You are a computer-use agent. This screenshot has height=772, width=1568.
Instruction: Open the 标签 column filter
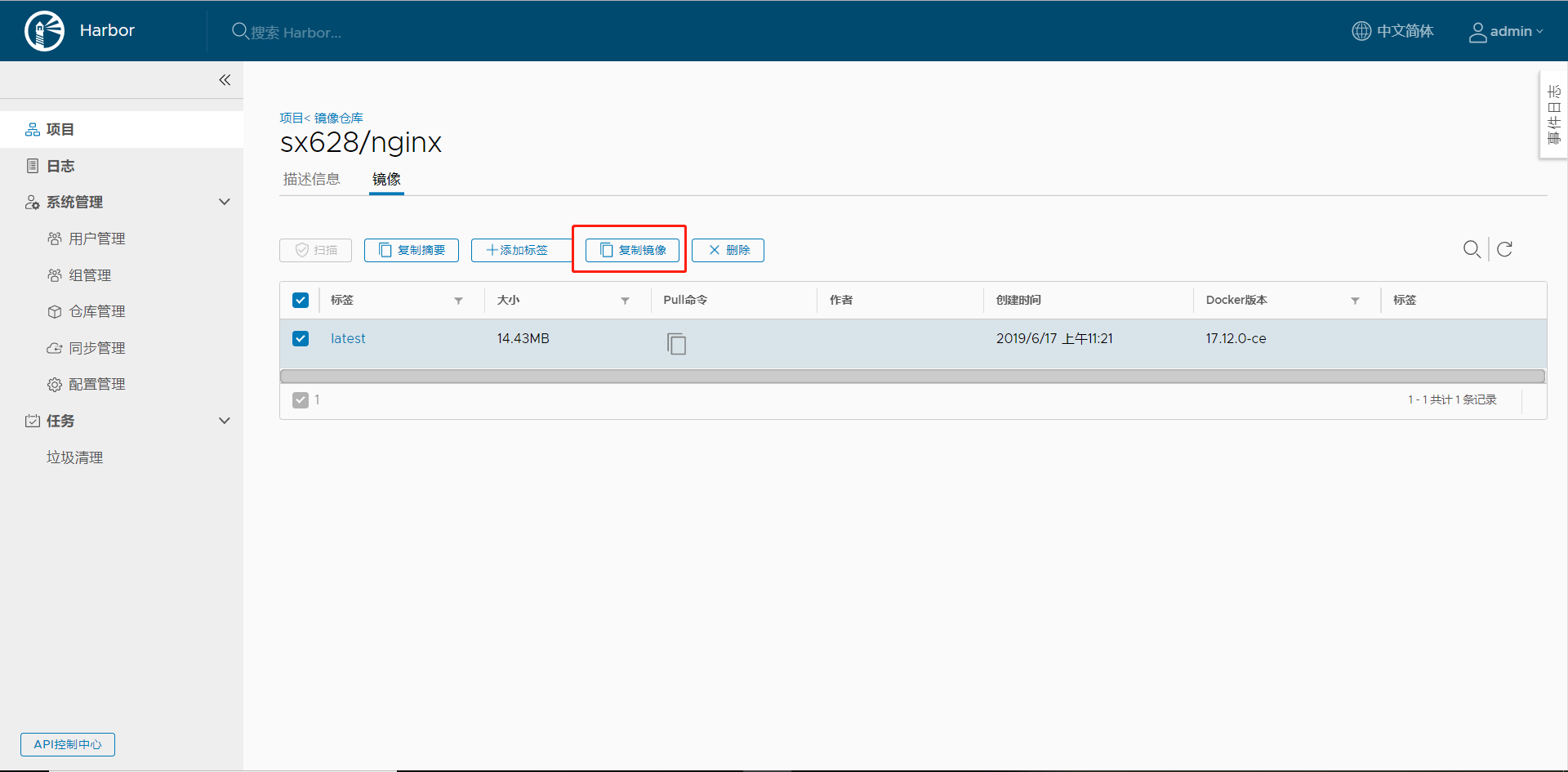(459, 301)
